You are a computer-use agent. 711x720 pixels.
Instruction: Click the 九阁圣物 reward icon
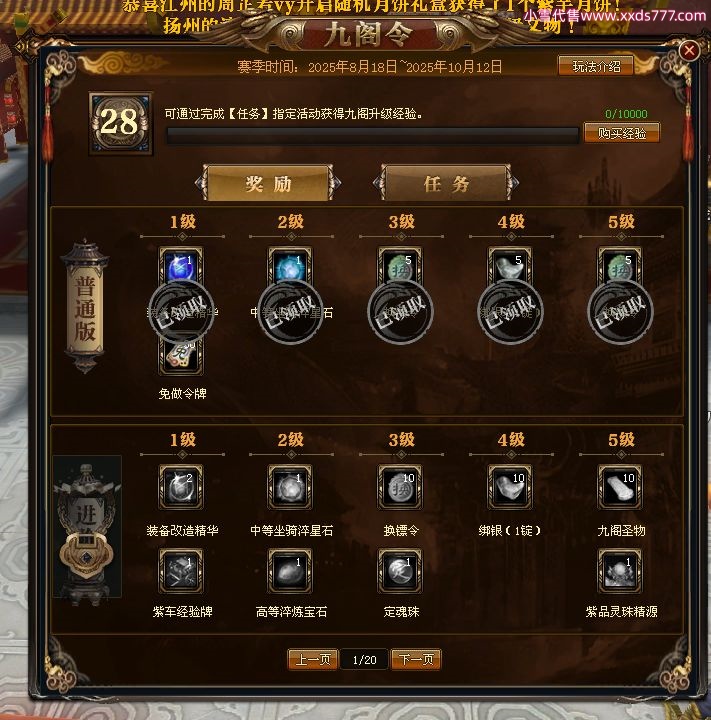620,487
